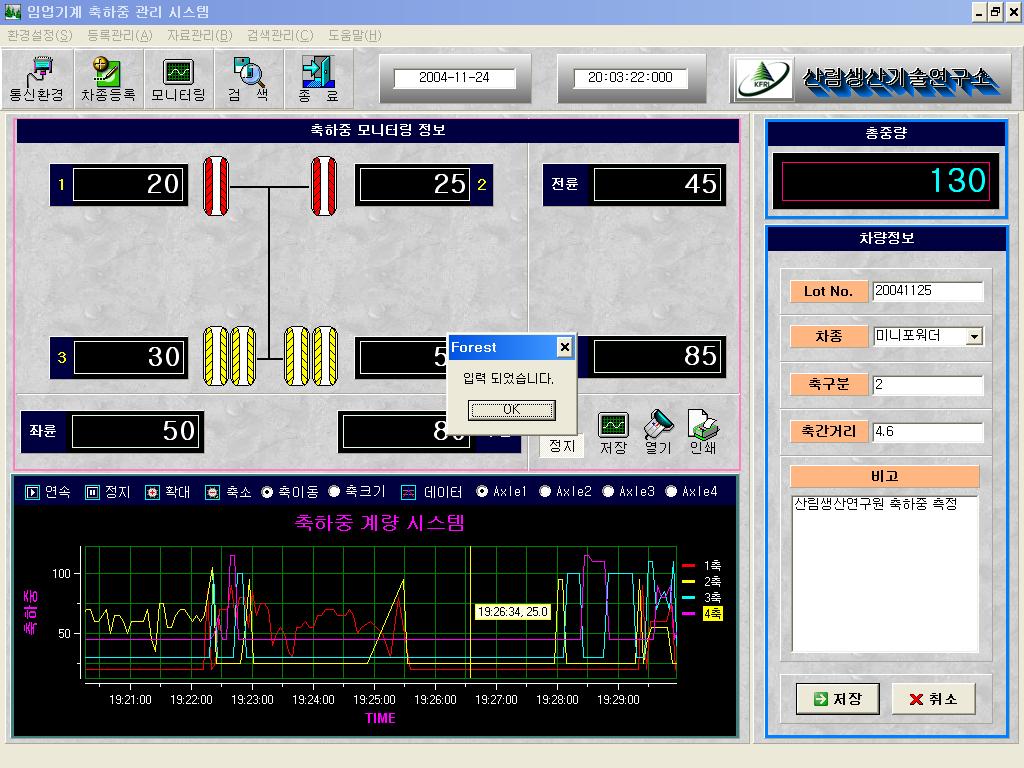Click the chart cursor tooltip 19:26:34, 25.0
The height and width of the screenshot is (768, 1024).
(513, 612)
